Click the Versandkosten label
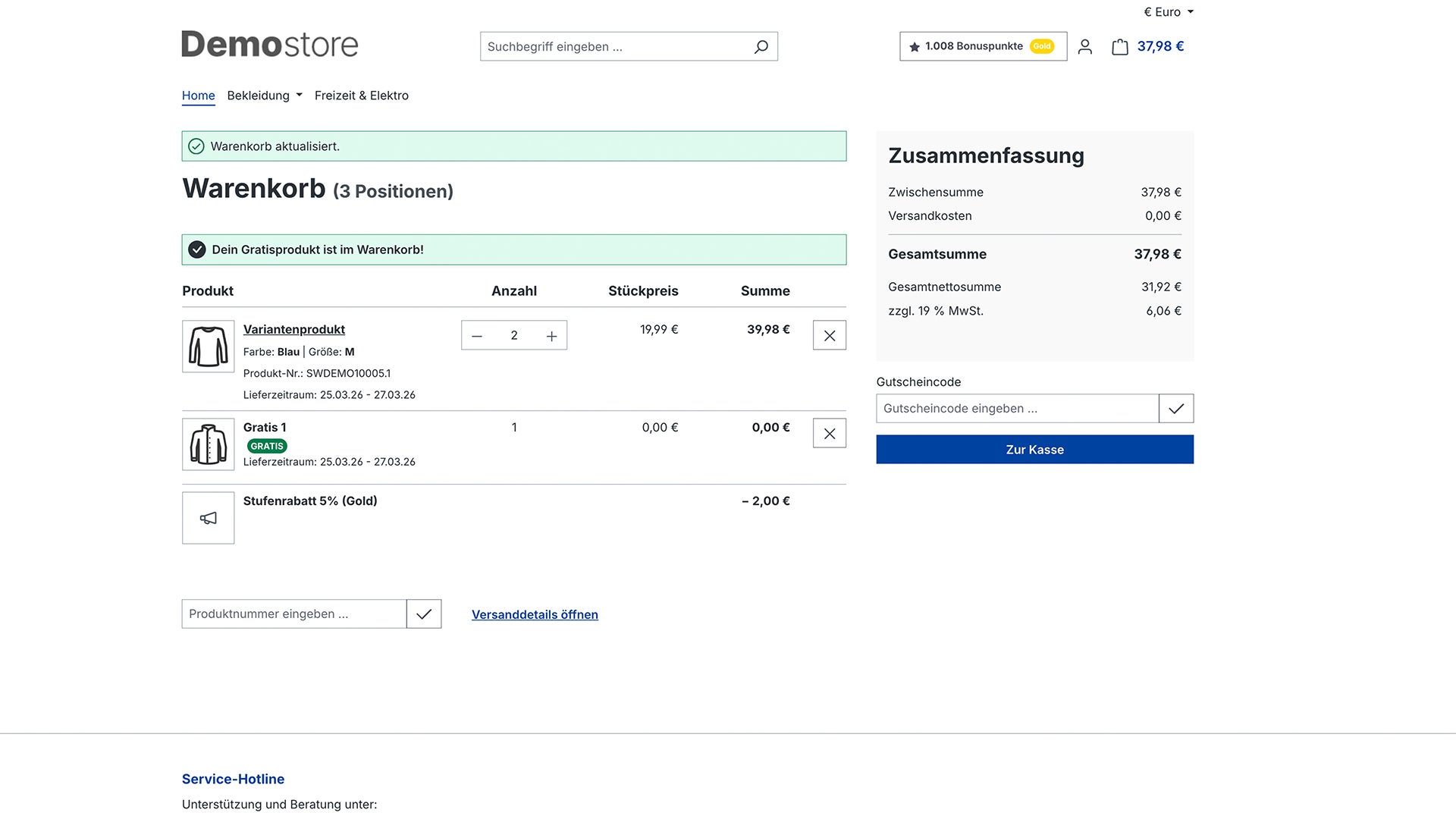 [x=930, y=215]
